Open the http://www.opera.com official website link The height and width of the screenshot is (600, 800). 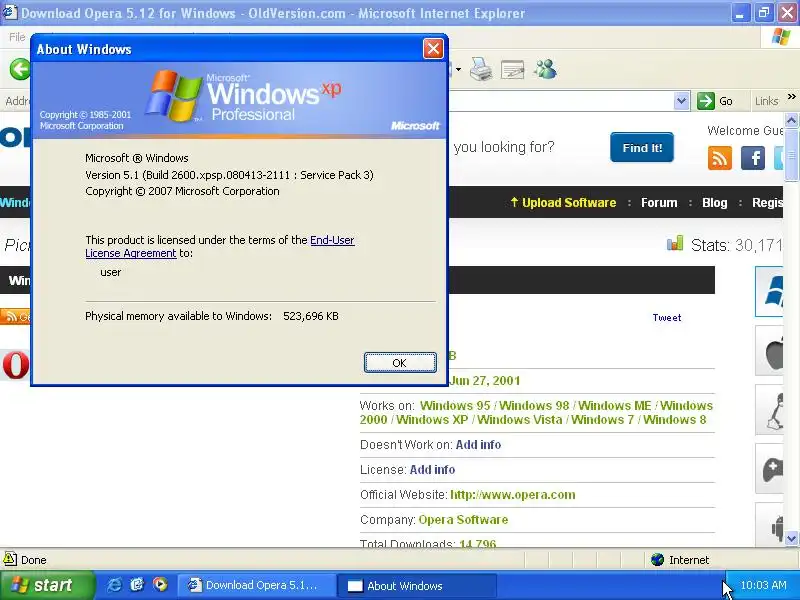[513, 495]
